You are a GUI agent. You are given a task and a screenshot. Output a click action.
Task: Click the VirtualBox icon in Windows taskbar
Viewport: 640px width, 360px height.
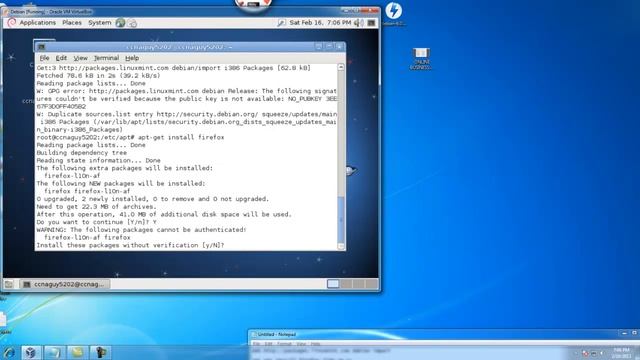point(31,352)
